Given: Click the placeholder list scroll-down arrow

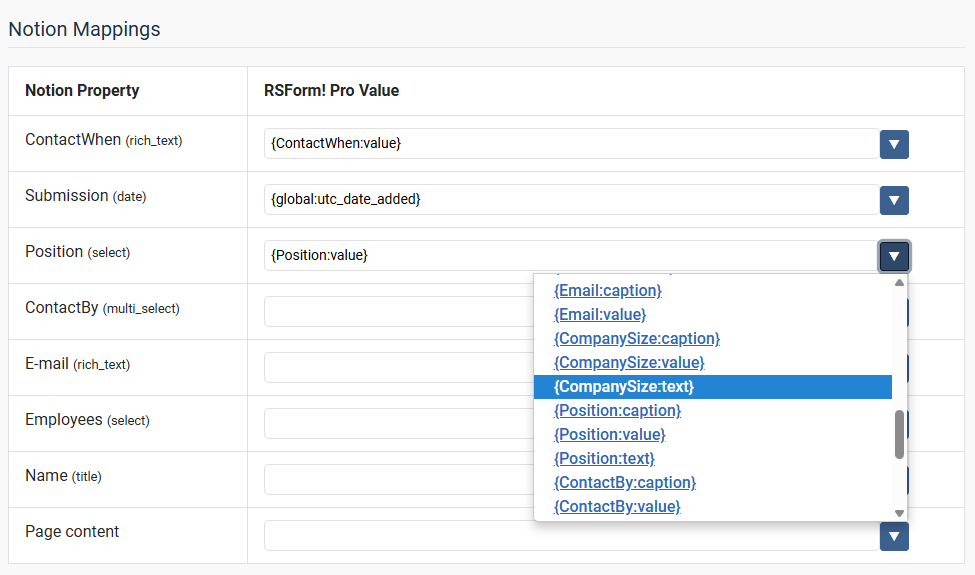Looking at the screenshot, I should coord(899,513).
